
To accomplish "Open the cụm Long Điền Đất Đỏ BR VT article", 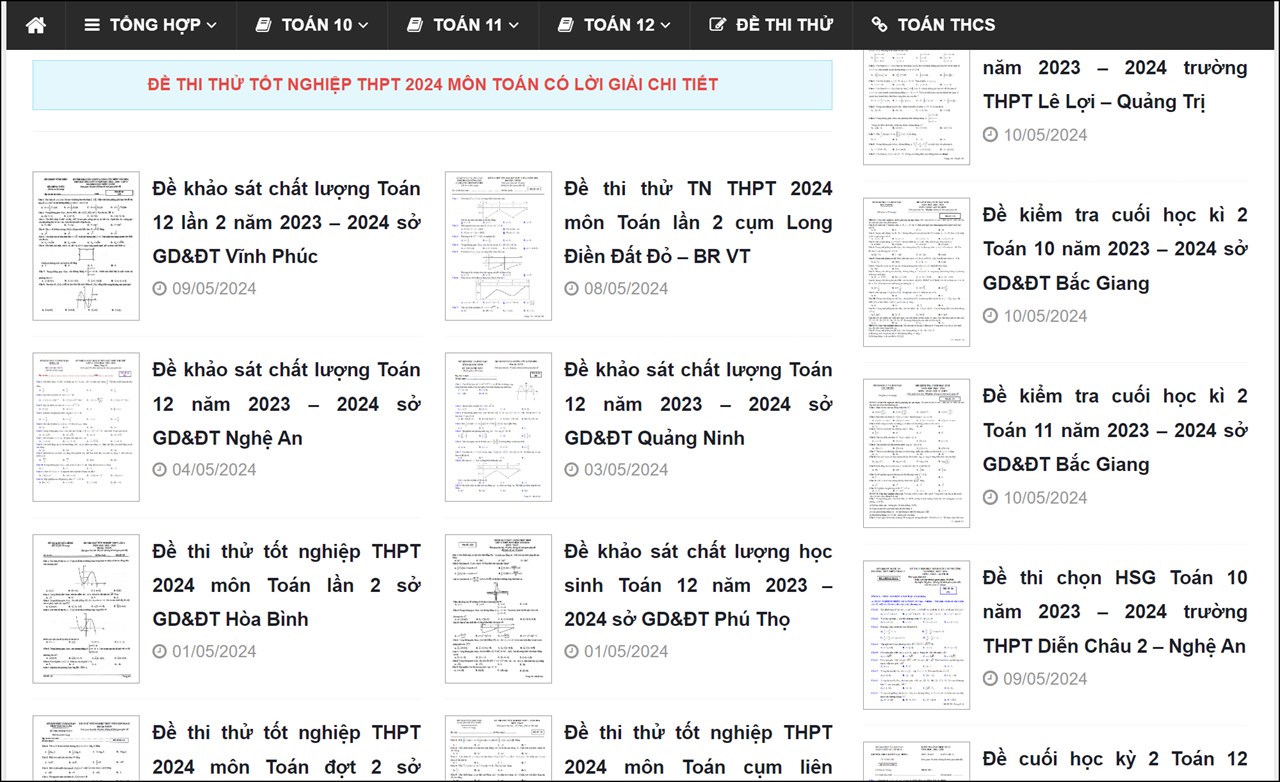I will tap(698, 222).
